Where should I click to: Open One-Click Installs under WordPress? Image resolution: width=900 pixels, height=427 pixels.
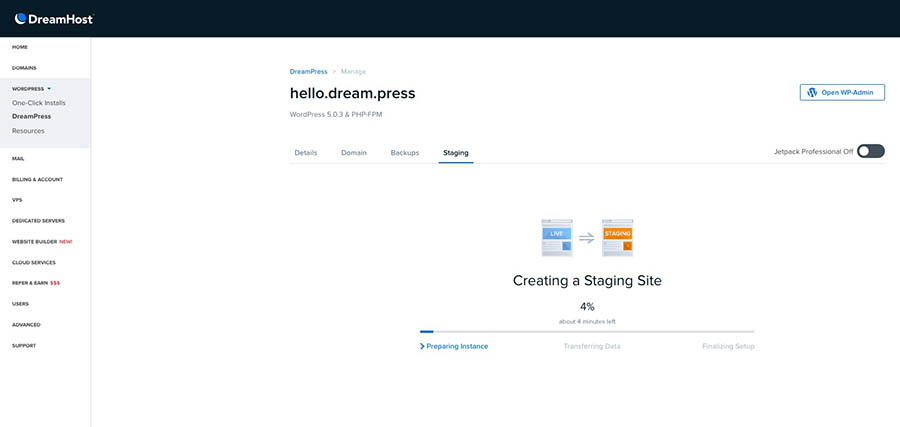38,103
